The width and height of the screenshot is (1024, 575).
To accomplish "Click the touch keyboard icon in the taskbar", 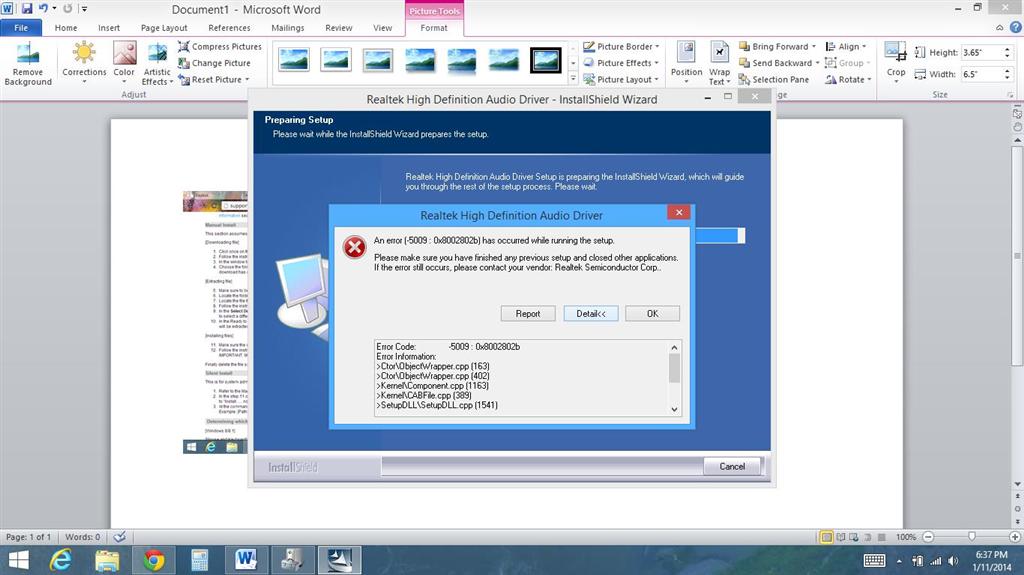I will [874, 561].
